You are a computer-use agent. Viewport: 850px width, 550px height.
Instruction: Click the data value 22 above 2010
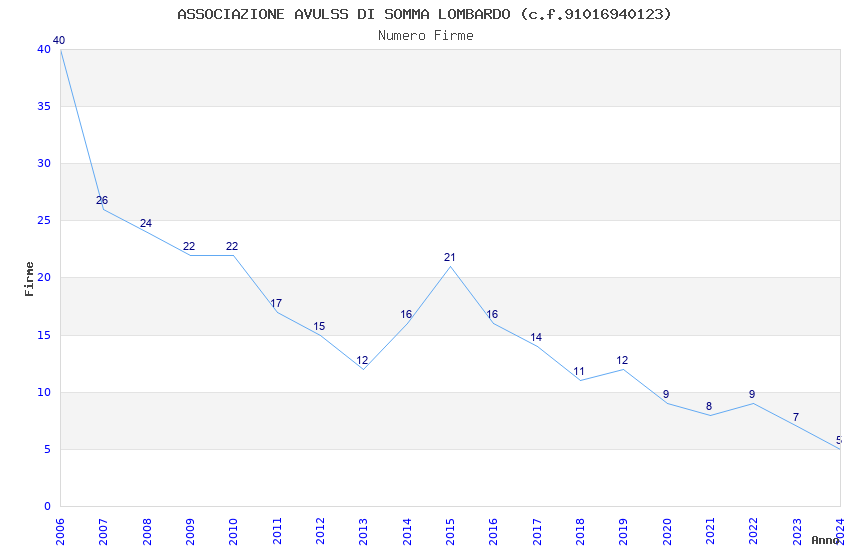click(232, 247)
